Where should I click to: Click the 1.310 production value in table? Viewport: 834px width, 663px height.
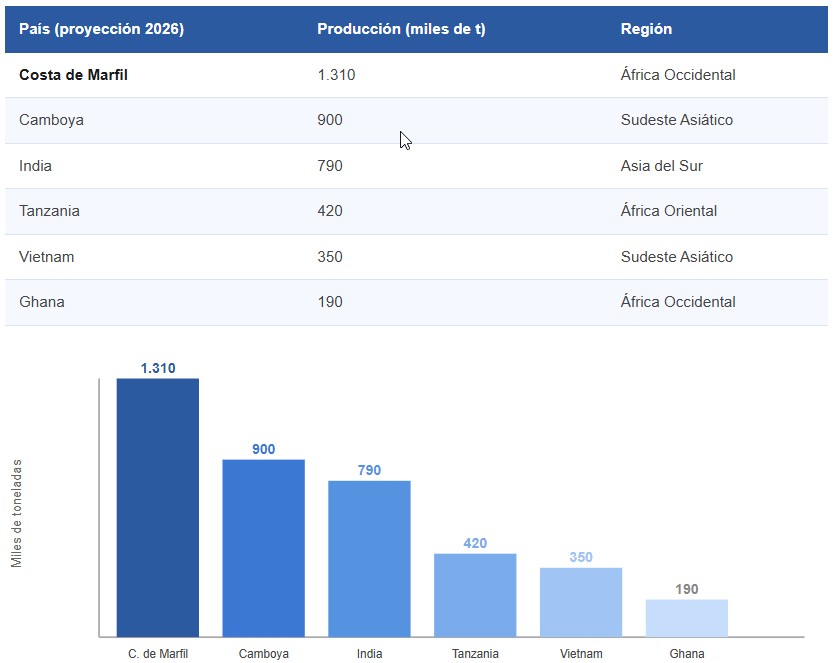(x=336, y=75)
